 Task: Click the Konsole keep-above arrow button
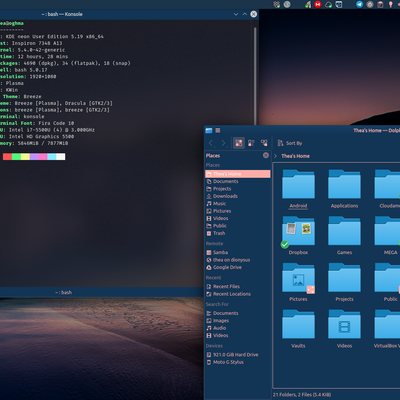244,14
